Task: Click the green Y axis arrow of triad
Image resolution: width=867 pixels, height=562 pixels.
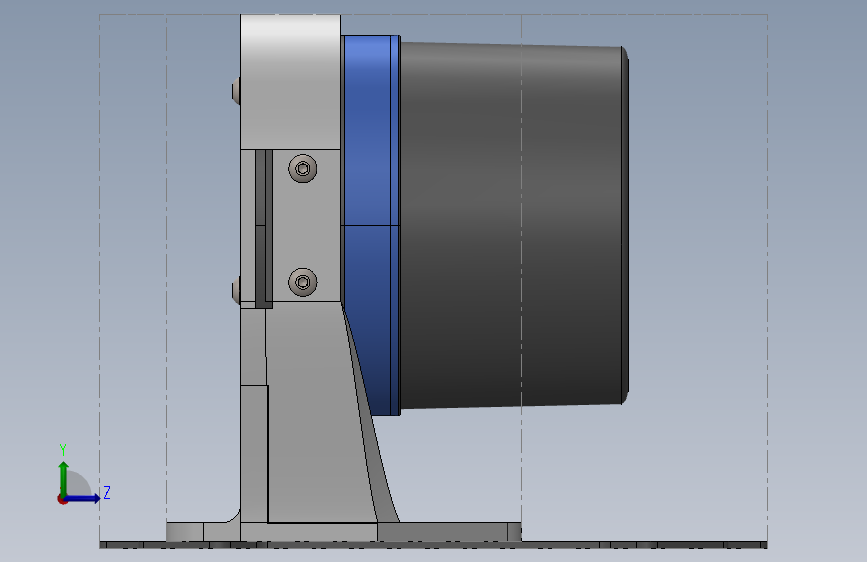Action: tap(64, 479)
